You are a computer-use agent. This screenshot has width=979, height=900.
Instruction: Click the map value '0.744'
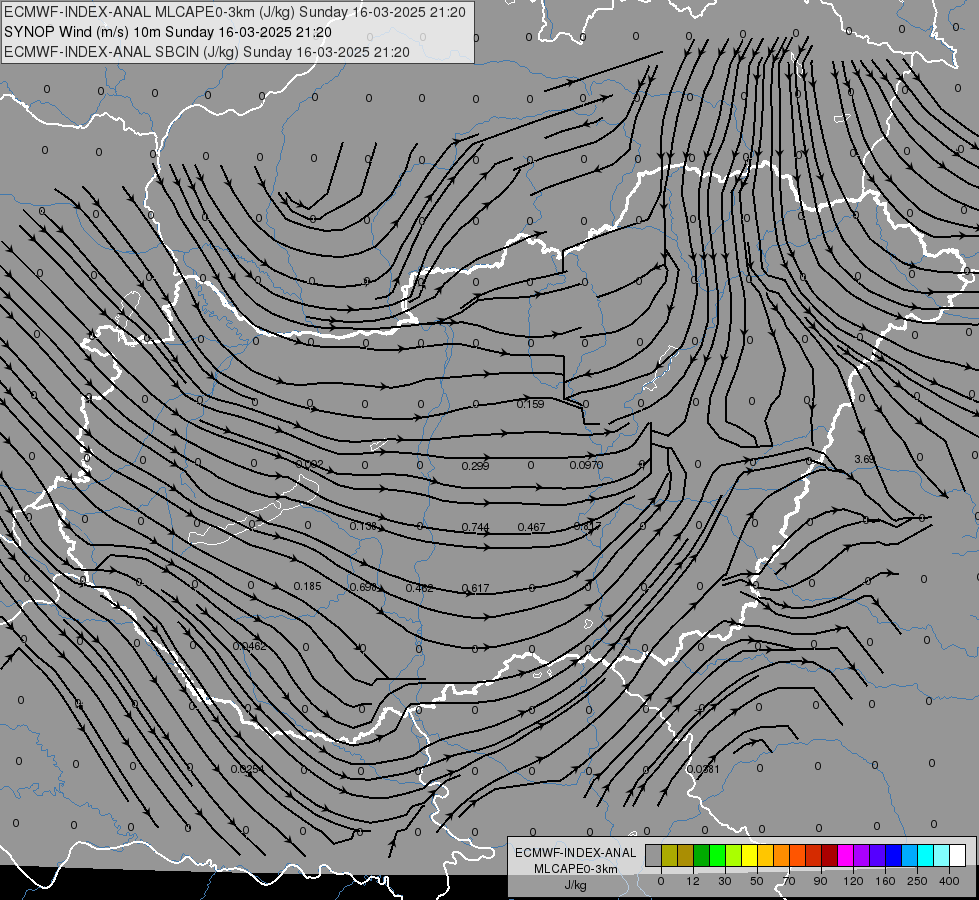point(475,527)
